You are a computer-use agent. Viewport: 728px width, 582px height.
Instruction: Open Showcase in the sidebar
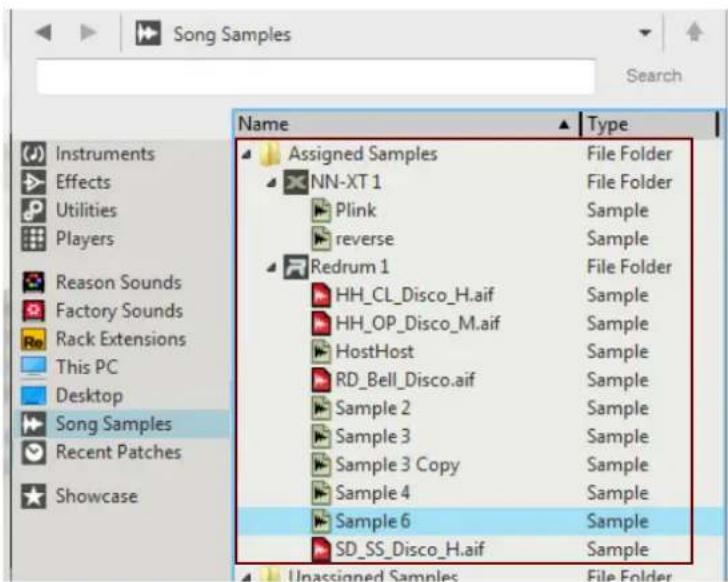(x=97, y=496)
